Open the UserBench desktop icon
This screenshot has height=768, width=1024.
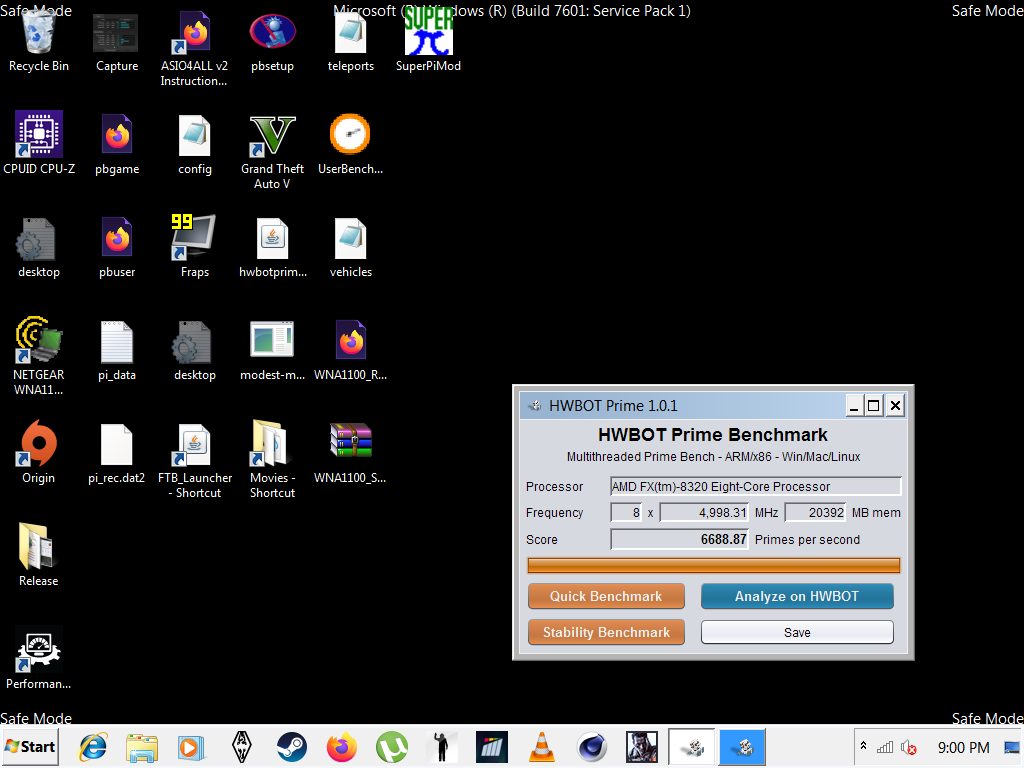pos(350,144)
